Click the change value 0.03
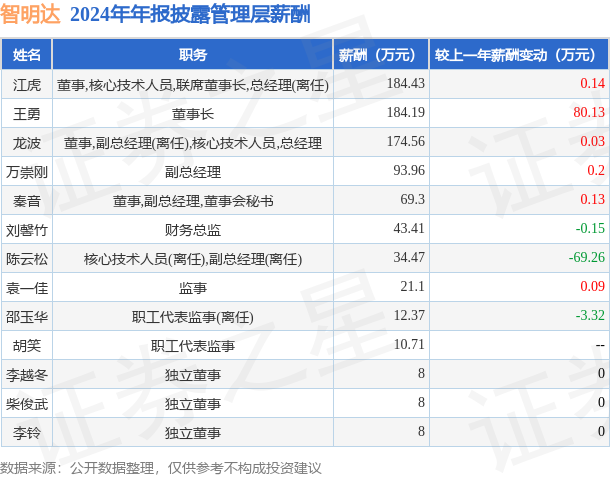The width and height of the screenshot is (610, 477). pos(592,141)
